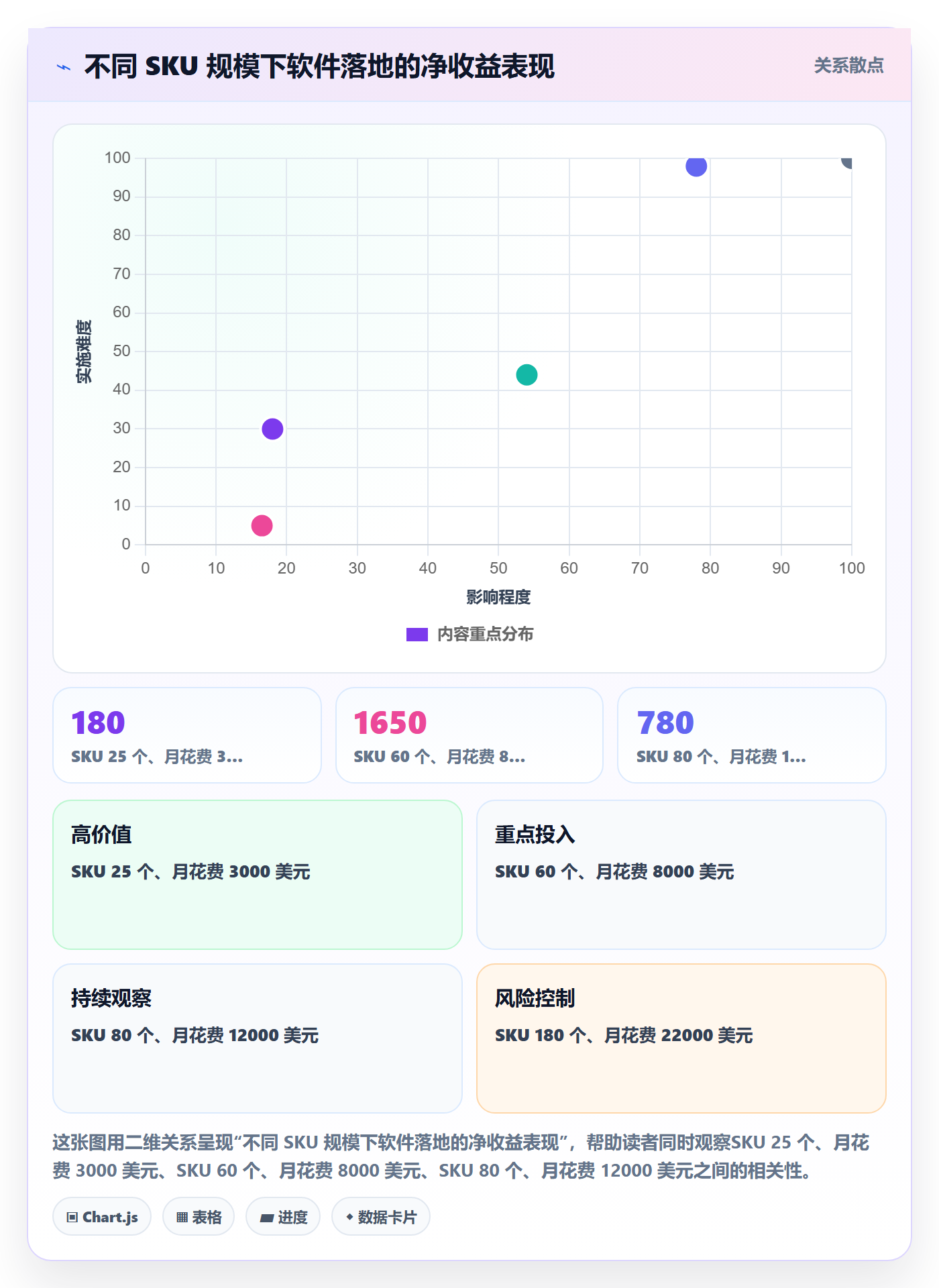Click the text SKU 60 个、月花费 8000 美元 under 重点投入
The image size is (939, 1288).
pyautogui.click(x=614, y=871)
